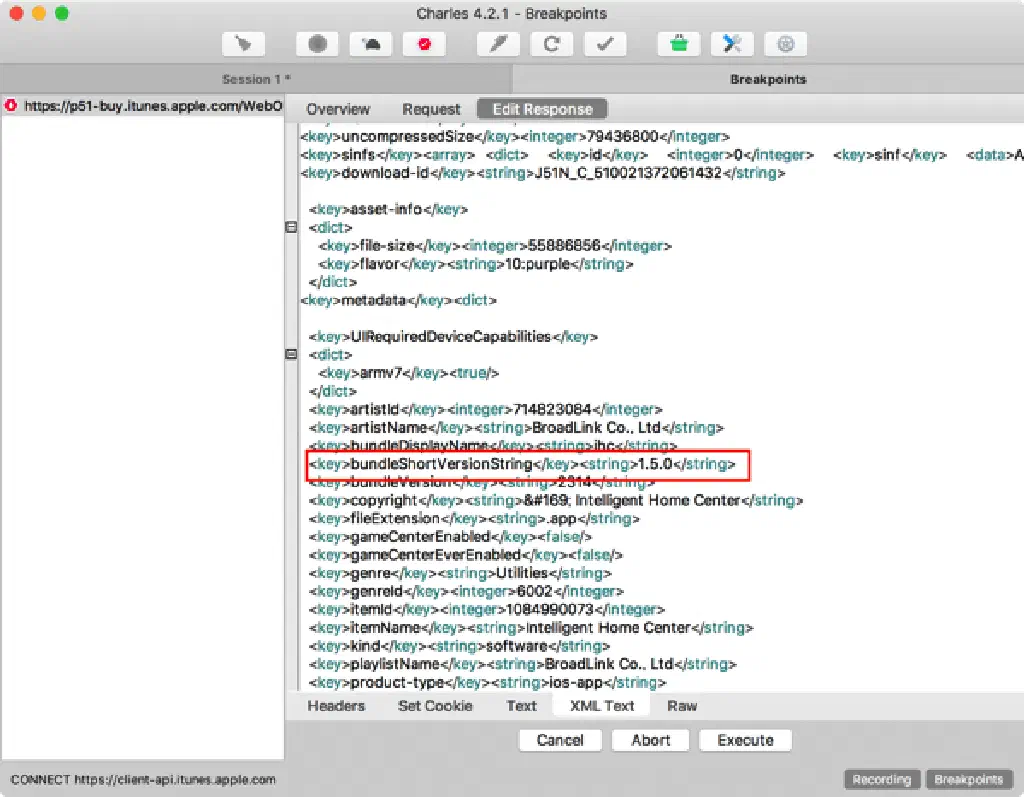Open the Request tab

click(x=431, y=109)
